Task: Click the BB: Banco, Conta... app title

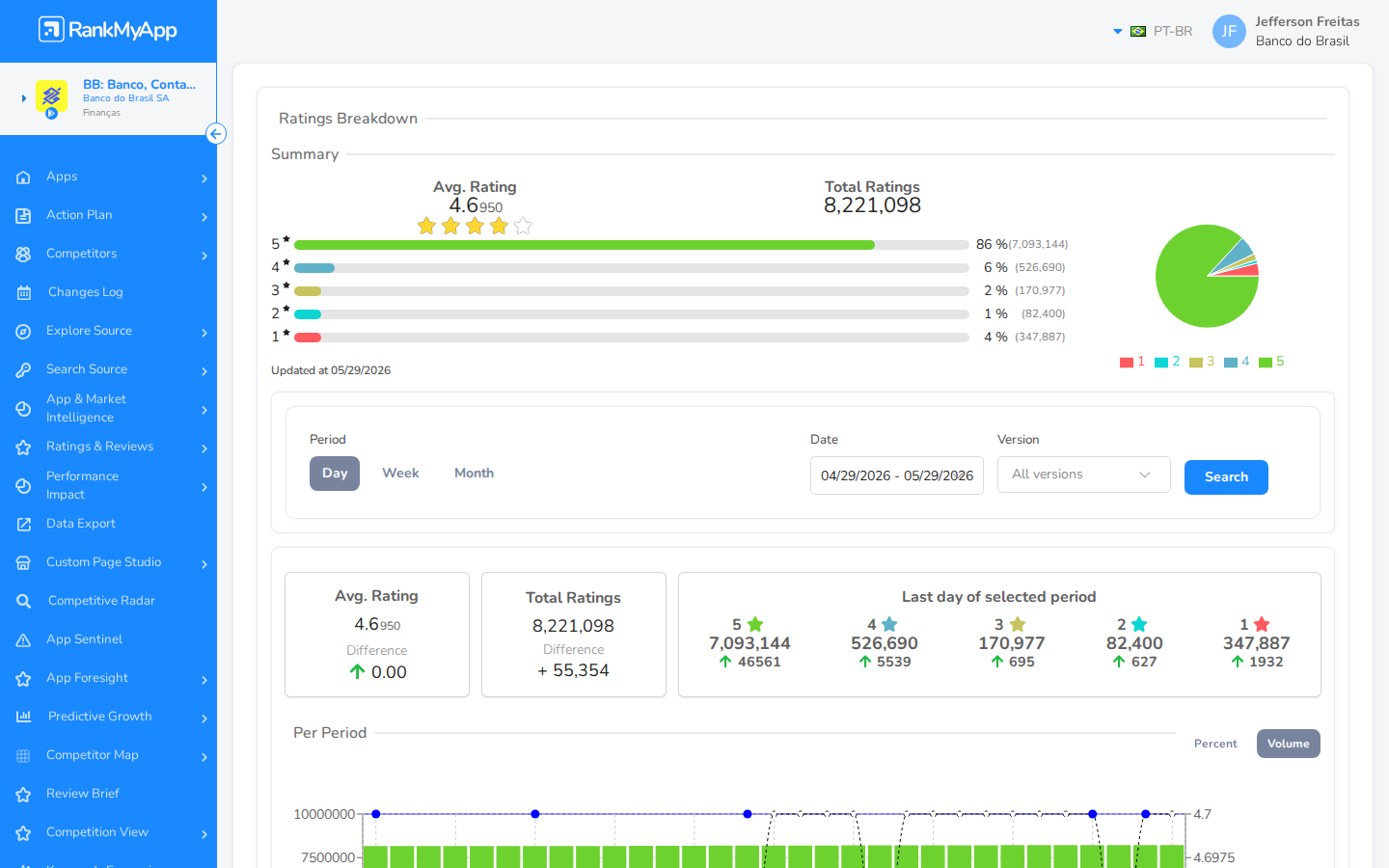Action: point(139,84)
